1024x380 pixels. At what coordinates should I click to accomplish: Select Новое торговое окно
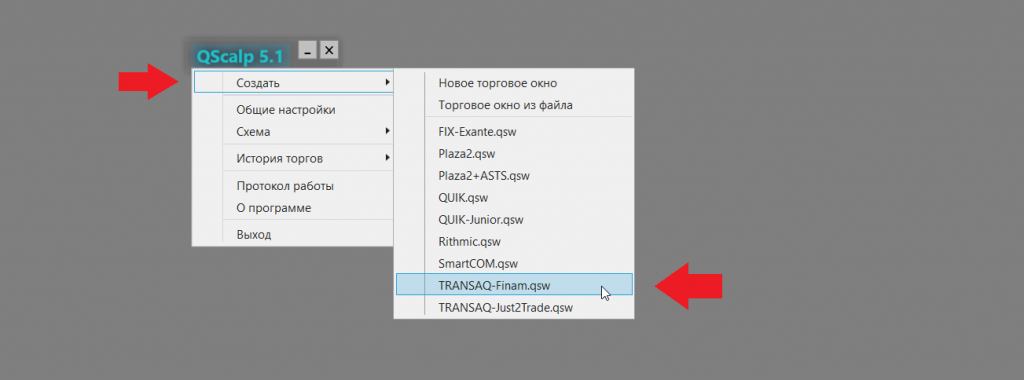(x=498, y=83)
